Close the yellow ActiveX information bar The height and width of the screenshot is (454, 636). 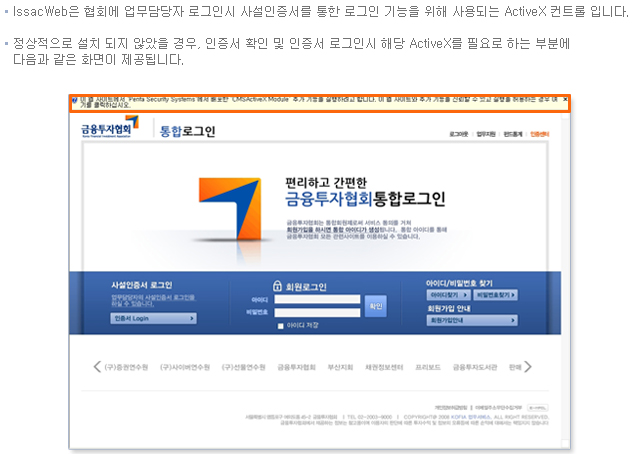pyautogui.click(x=565, y=99)
